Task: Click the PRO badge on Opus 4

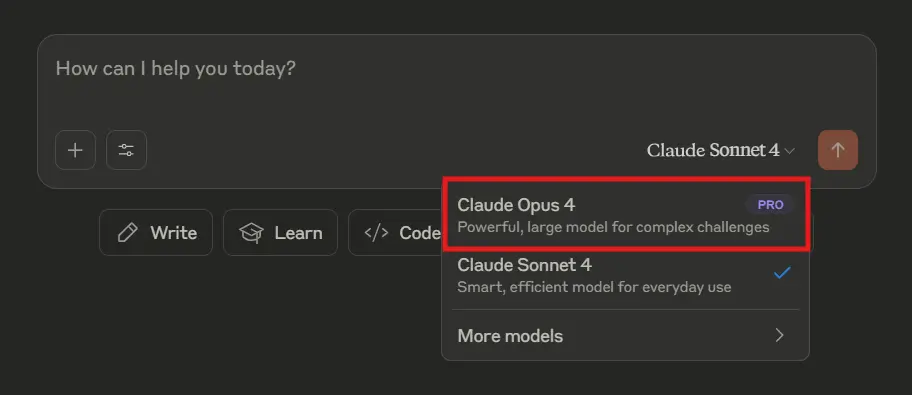Action: (770, 205)
